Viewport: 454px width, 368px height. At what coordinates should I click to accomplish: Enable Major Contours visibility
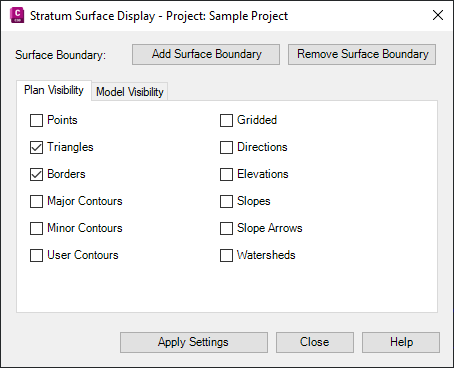(x=36, y=201)
